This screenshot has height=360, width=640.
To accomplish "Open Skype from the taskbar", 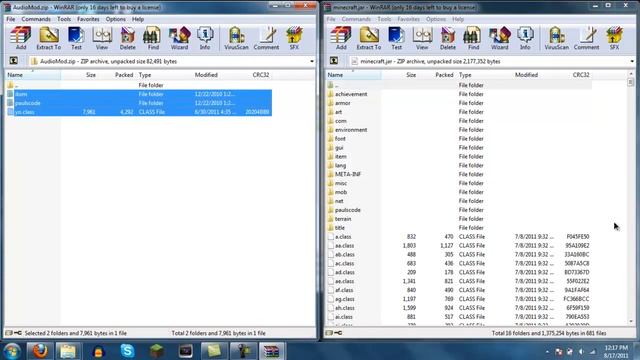I will (x=127, y=351).
